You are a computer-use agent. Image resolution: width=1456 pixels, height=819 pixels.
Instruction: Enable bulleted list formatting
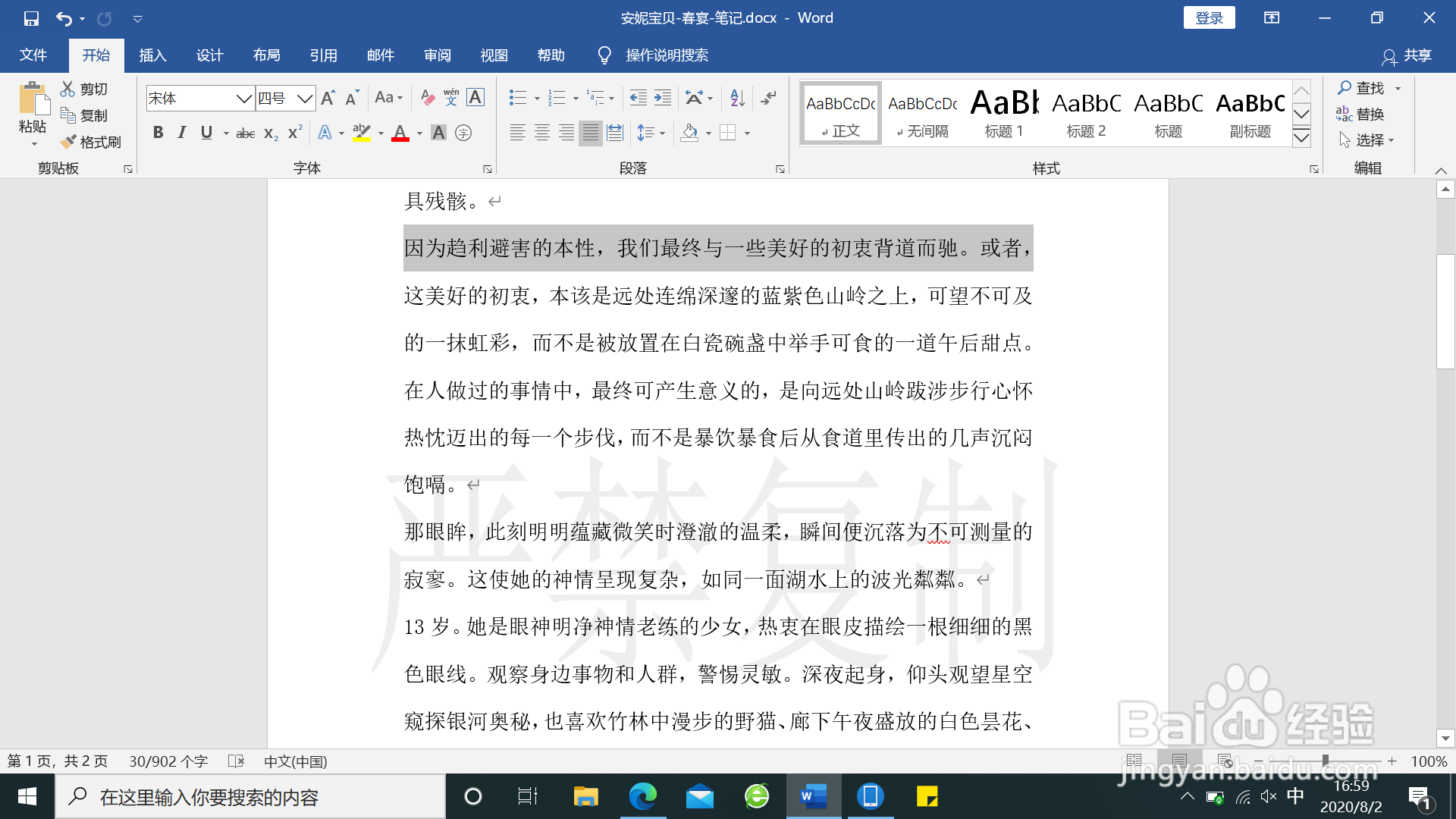coord(517,98)
